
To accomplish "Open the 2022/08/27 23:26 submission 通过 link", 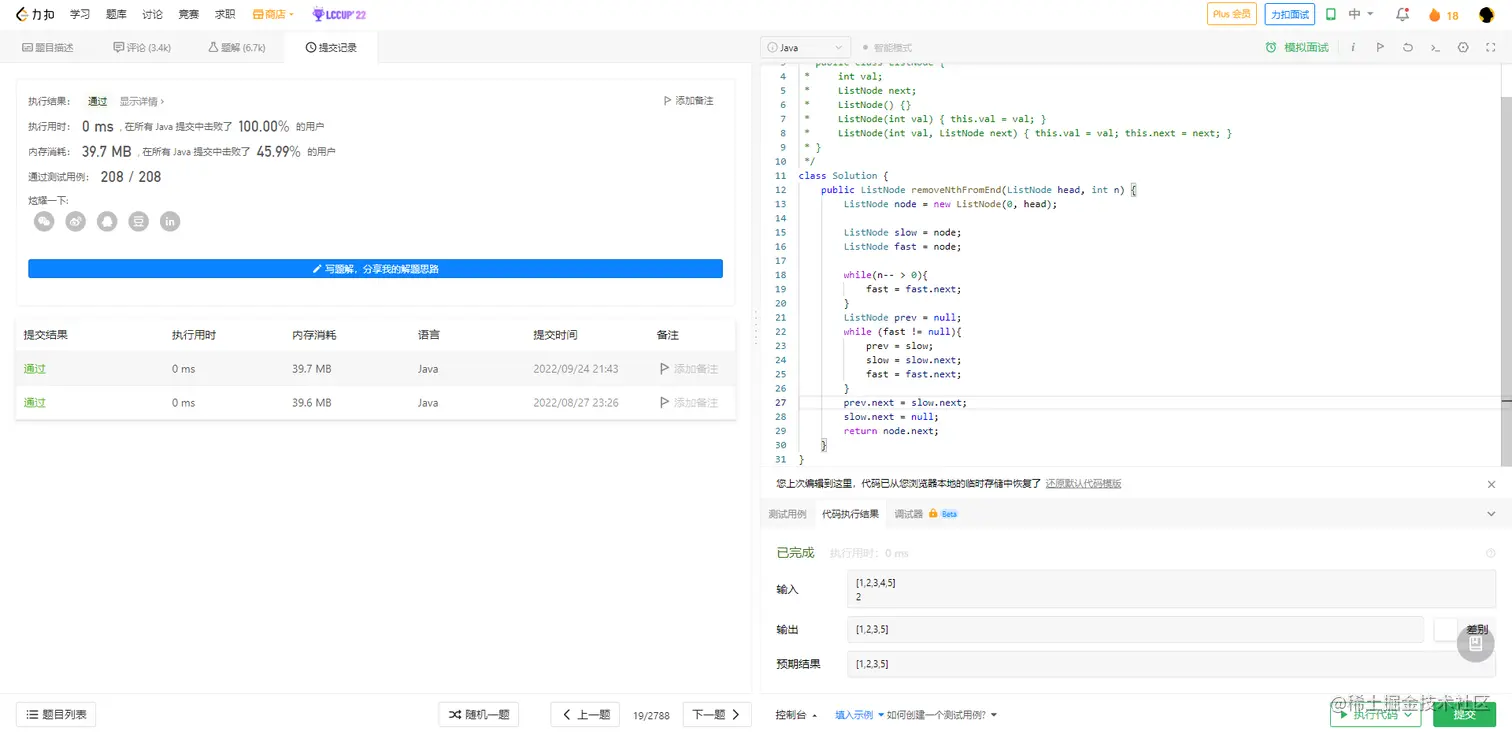I will coord(35,403).
